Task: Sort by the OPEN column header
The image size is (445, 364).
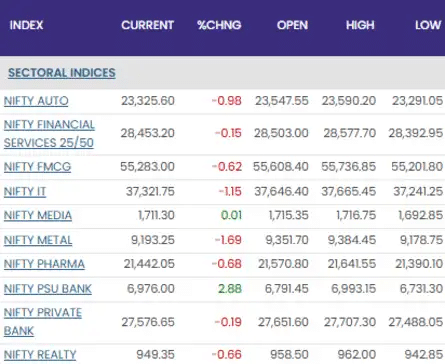Action: click(292, 25)
